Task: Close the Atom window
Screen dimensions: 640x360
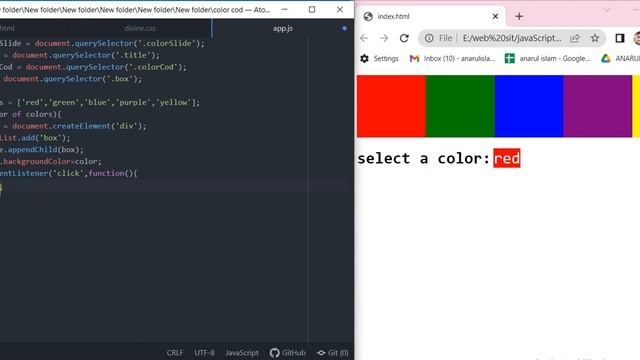Action: (340, 9)
